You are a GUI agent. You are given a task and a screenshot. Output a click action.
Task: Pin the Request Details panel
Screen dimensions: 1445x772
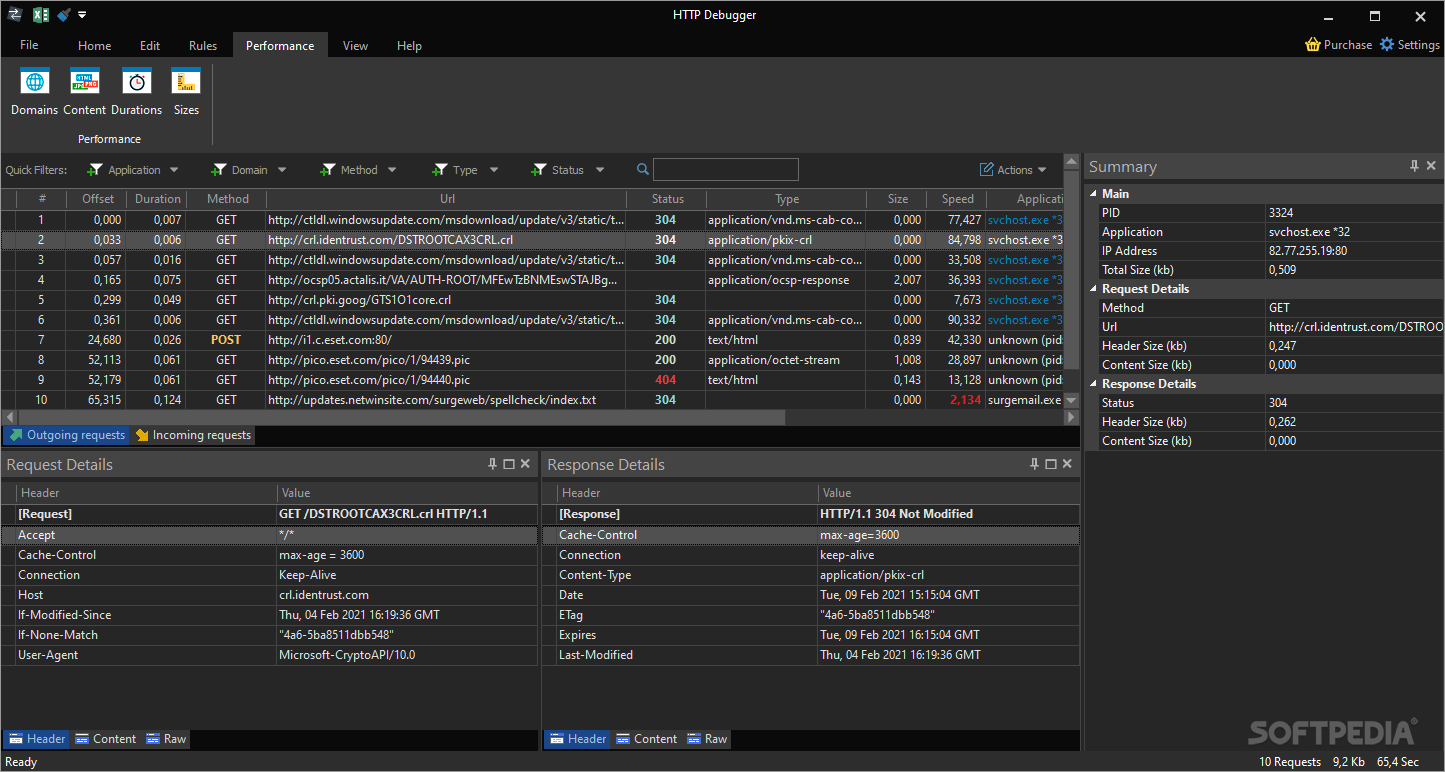click(492, 464)
